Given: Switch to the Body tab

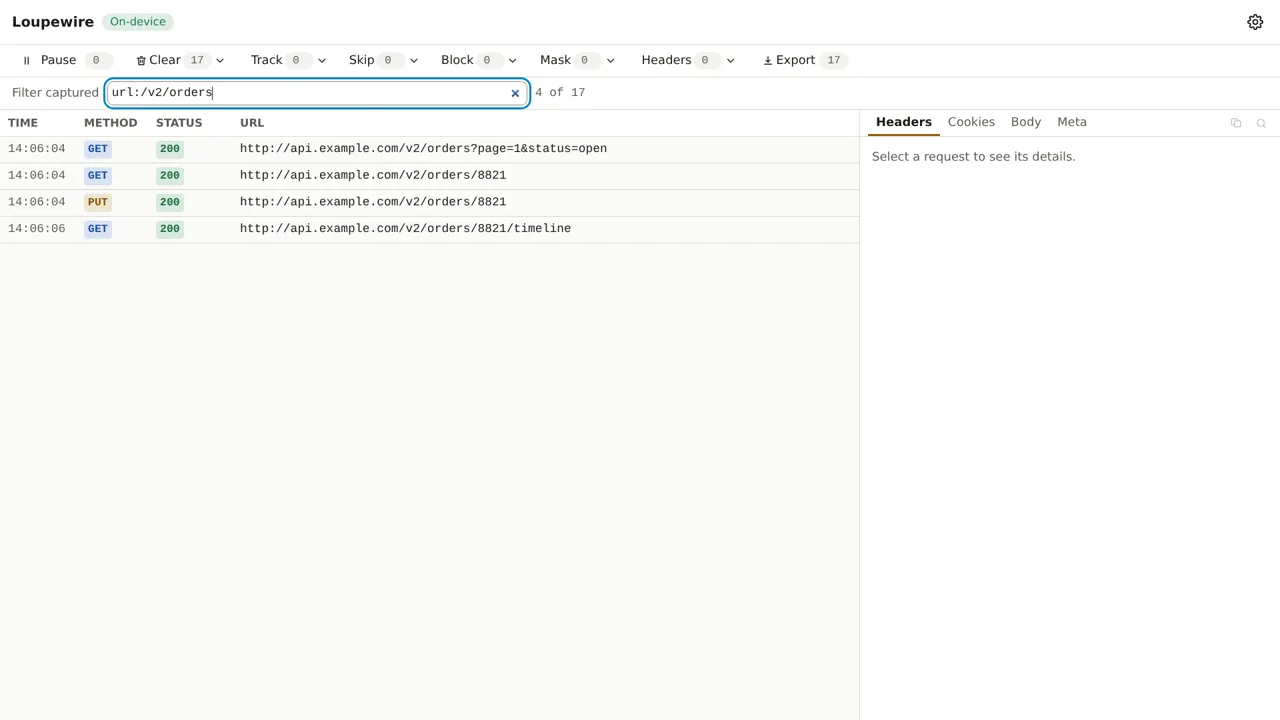Looking at the screenshot, I should pos(1026,122).
